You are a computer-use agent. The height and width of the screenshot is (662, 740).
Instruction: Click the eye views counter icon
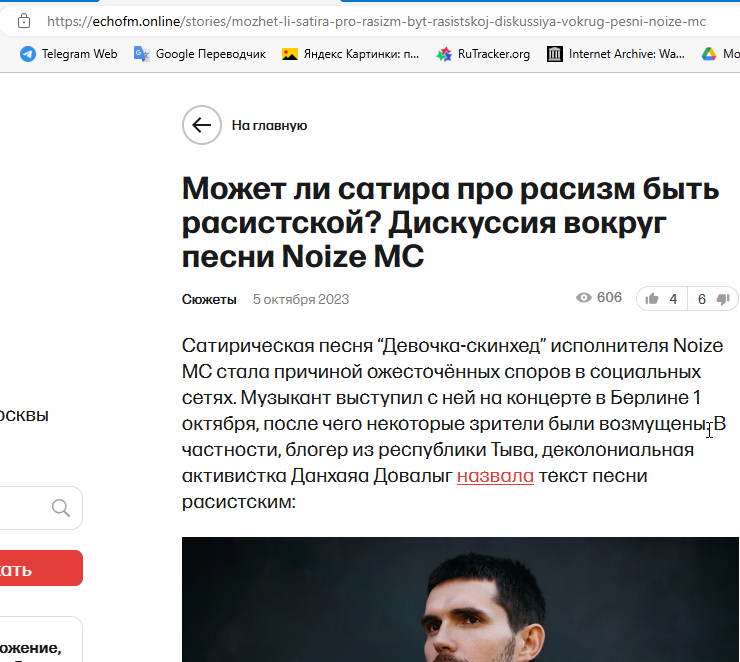coord(584,298)
